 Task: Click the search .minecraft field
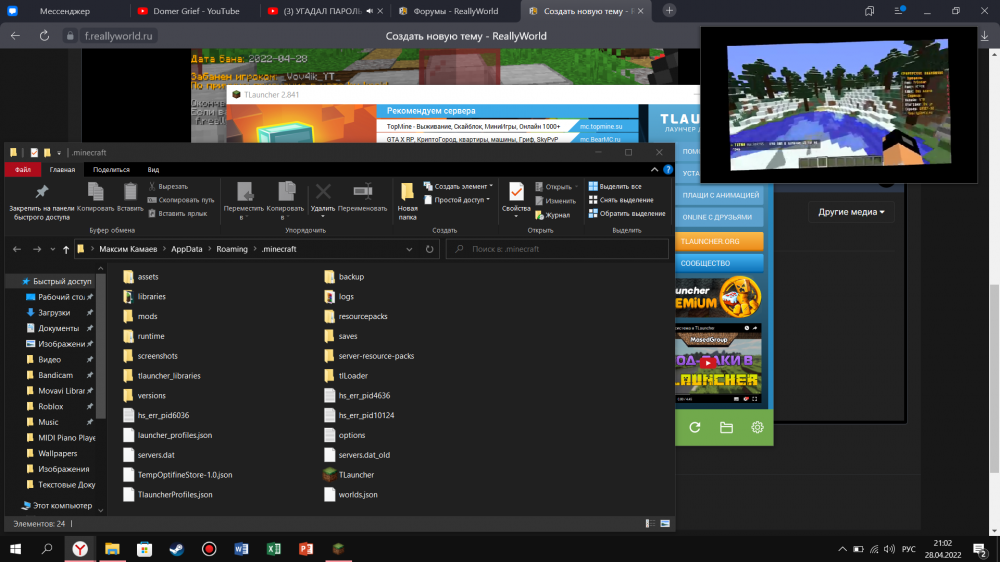coord(557,249)
